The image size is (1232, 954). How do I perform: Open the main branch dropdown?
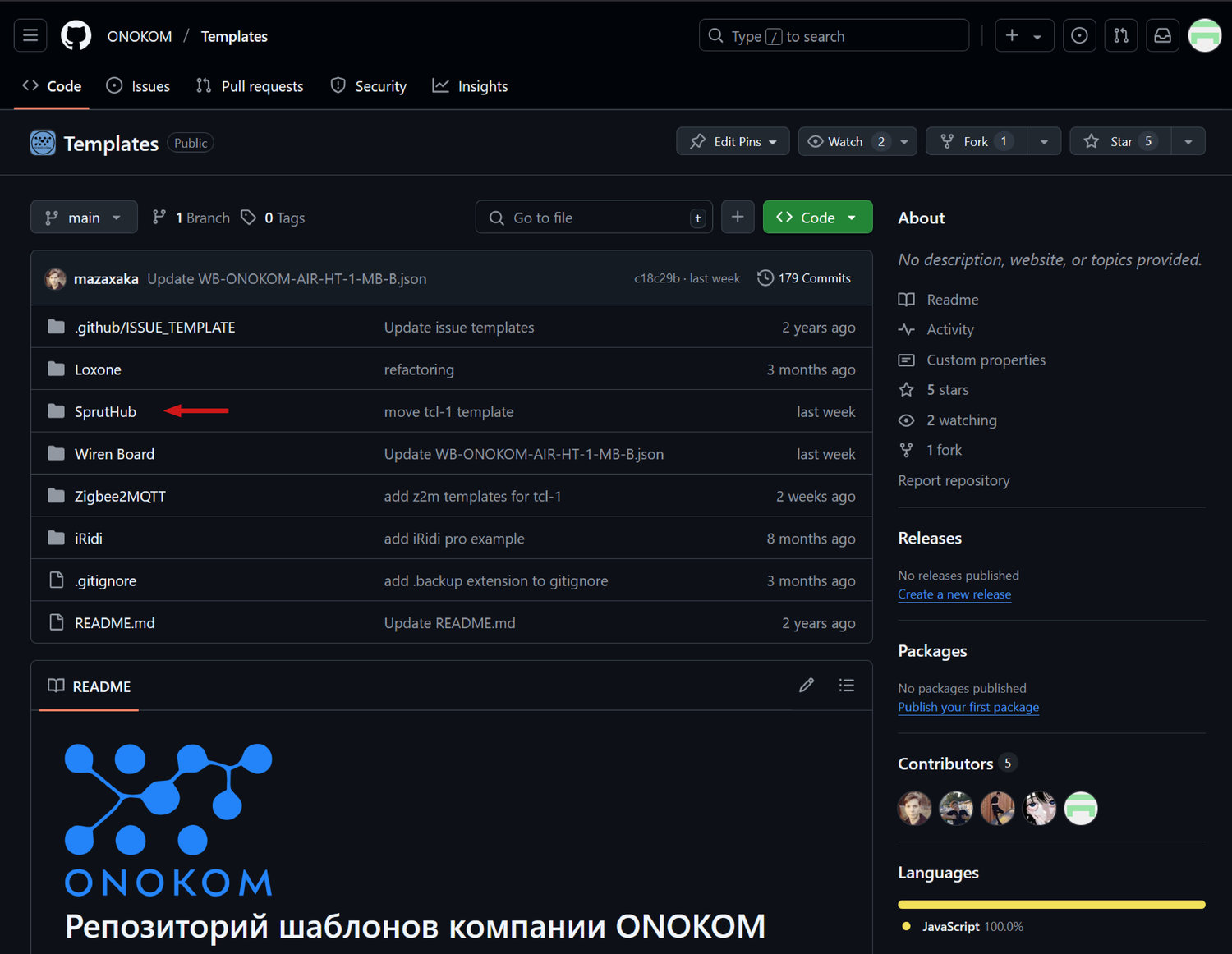pyautogui.click(x=84, y=218)
